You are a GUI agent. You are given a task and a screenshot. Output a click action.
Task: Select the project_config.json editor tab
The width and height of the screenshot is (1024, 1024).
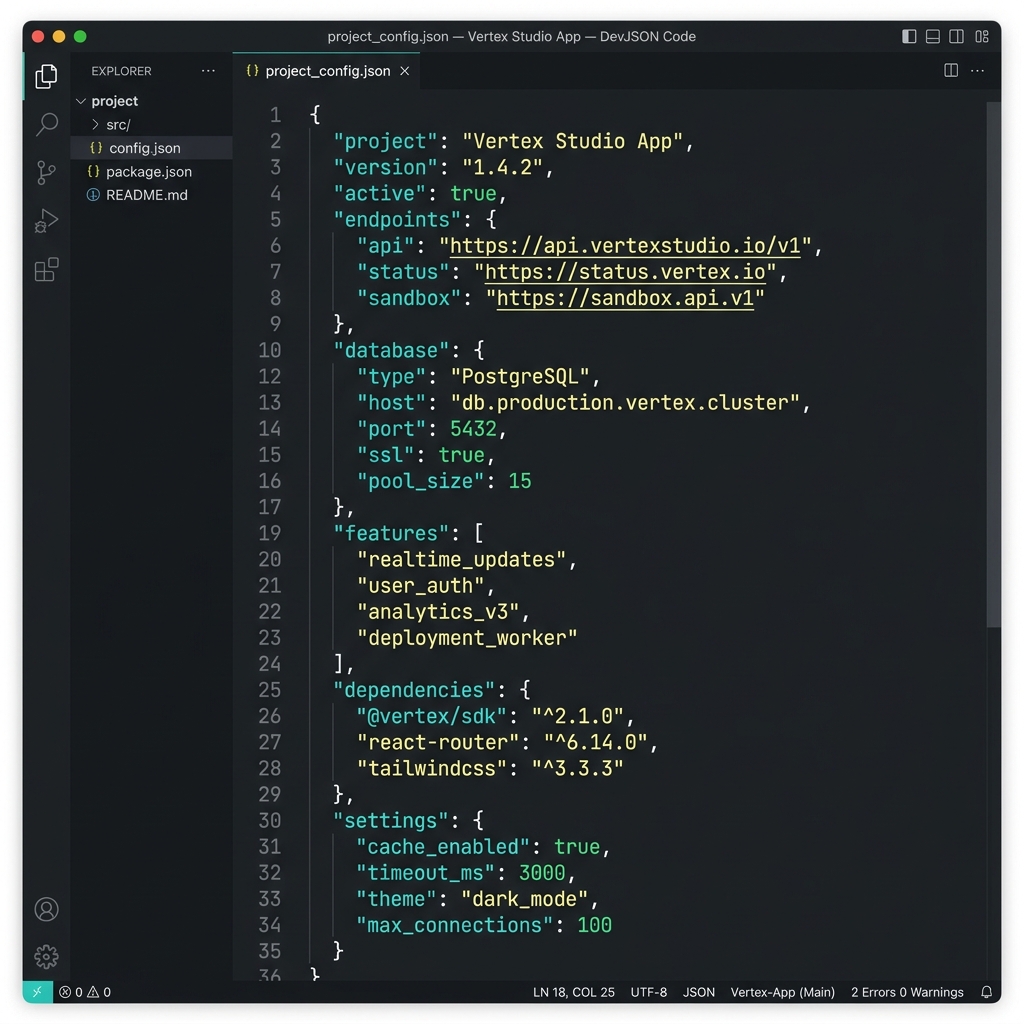[327, 71]
